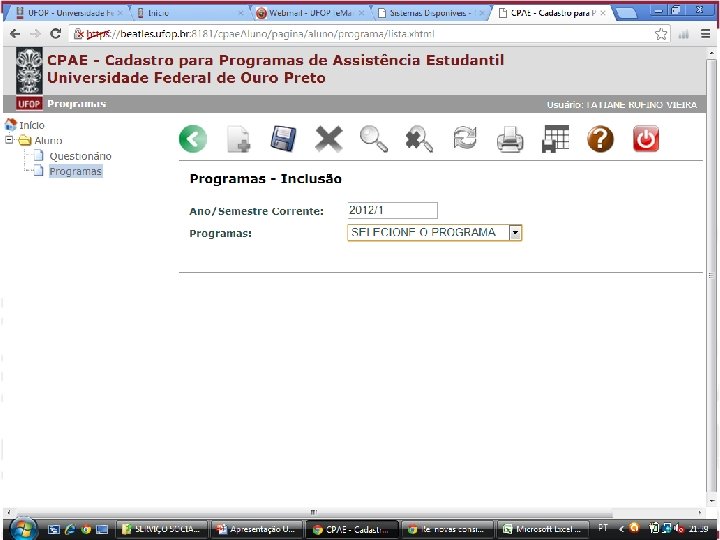
Task: Open Questionário tree item
Action: pos(80,156)
